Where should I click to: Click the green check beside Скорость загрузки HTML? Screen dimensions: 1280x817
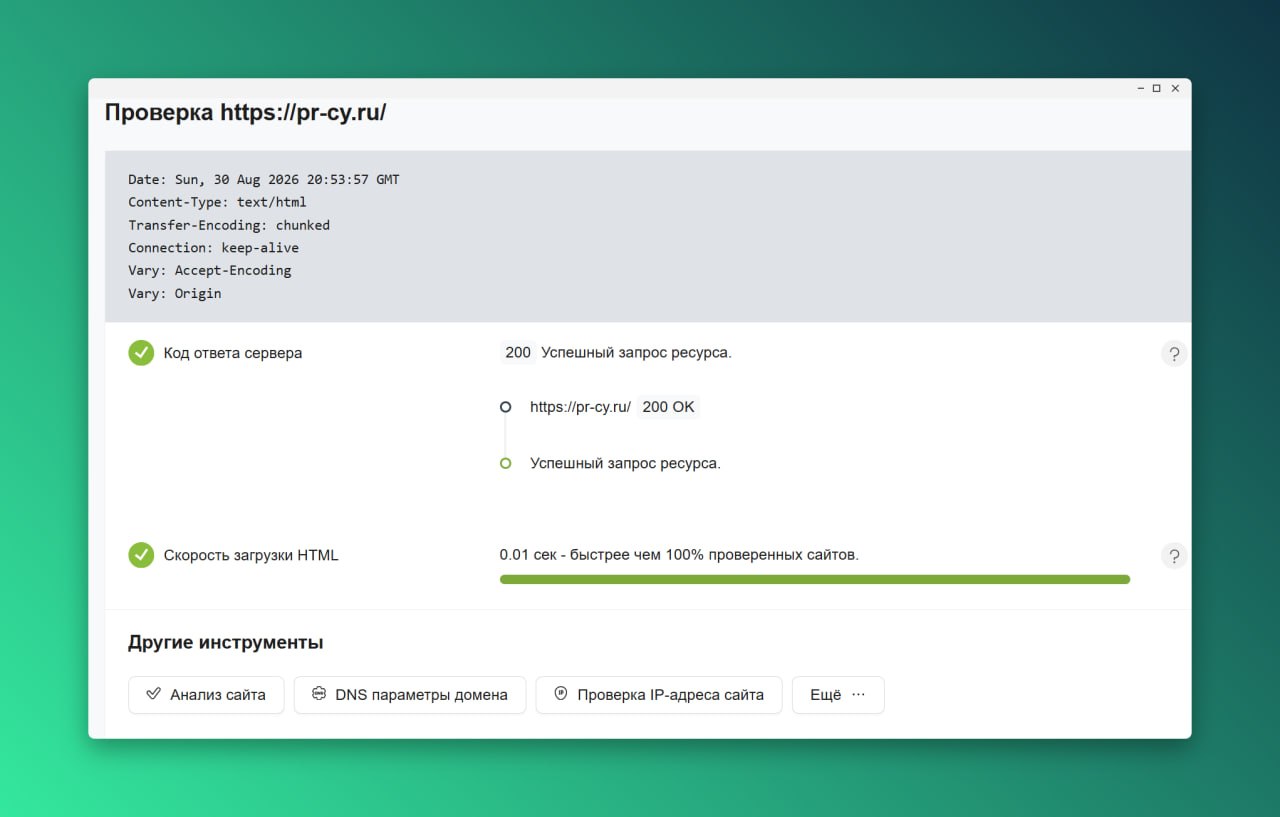coord(141,555)
